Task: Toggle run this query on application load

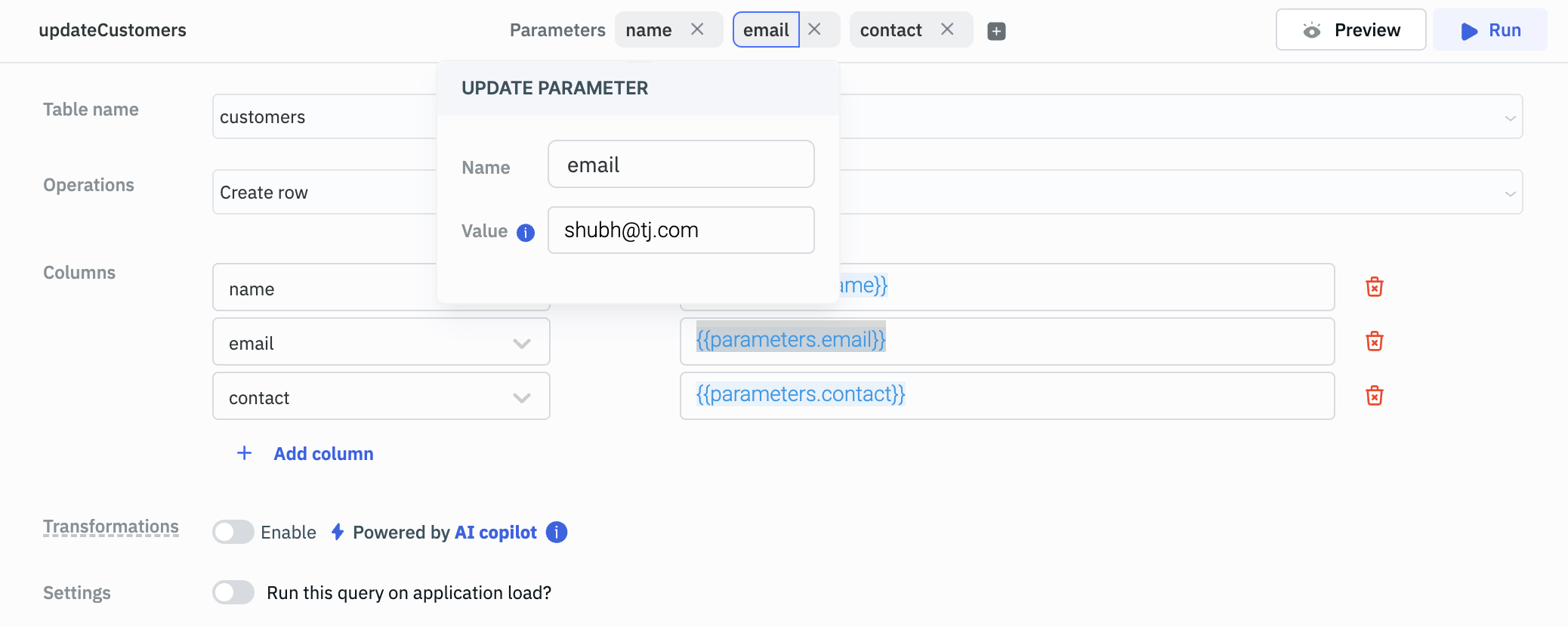Action: click(233, 592)
